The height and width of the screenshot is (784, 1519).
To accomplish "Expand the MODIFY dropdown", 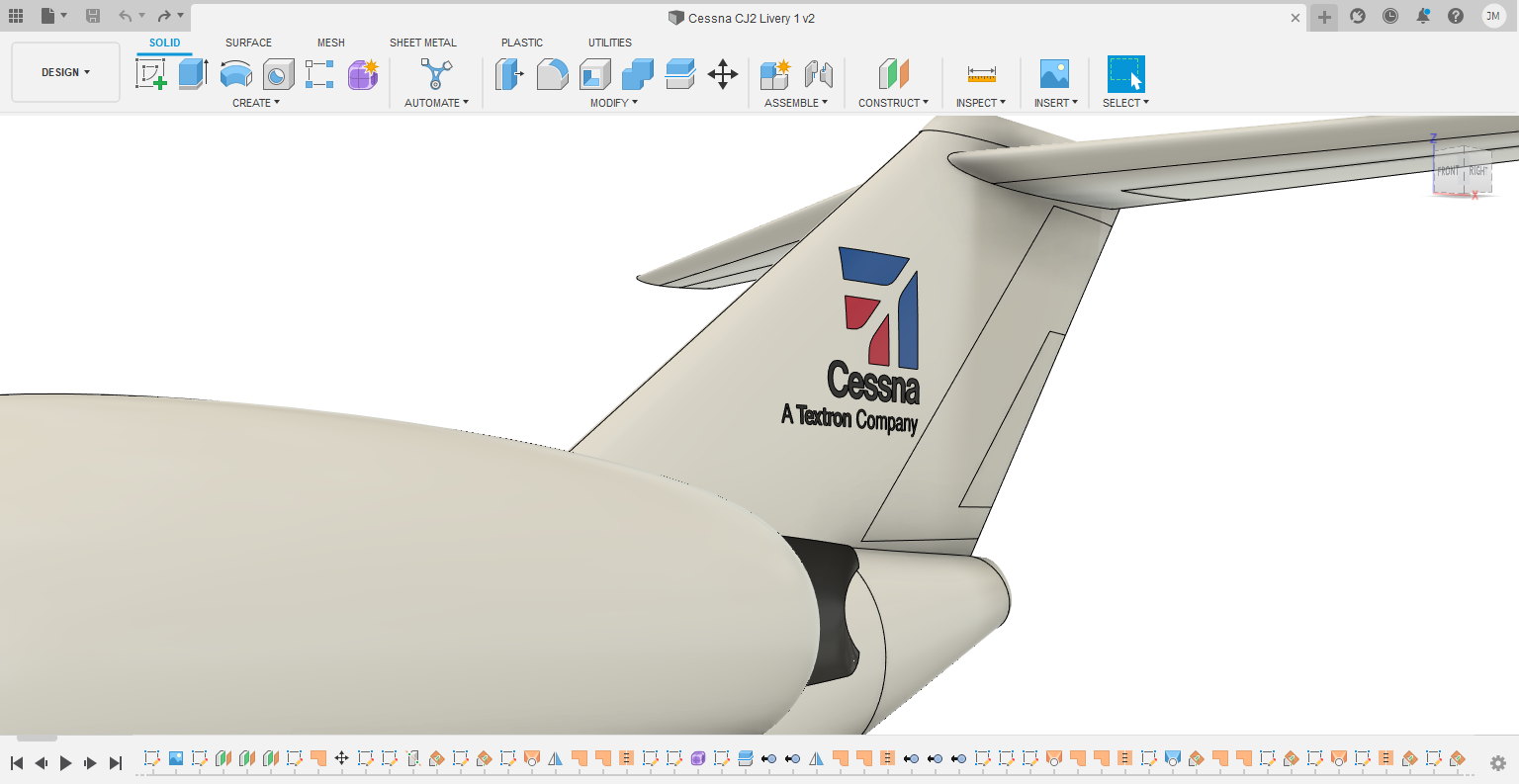I will coord(614,103).
